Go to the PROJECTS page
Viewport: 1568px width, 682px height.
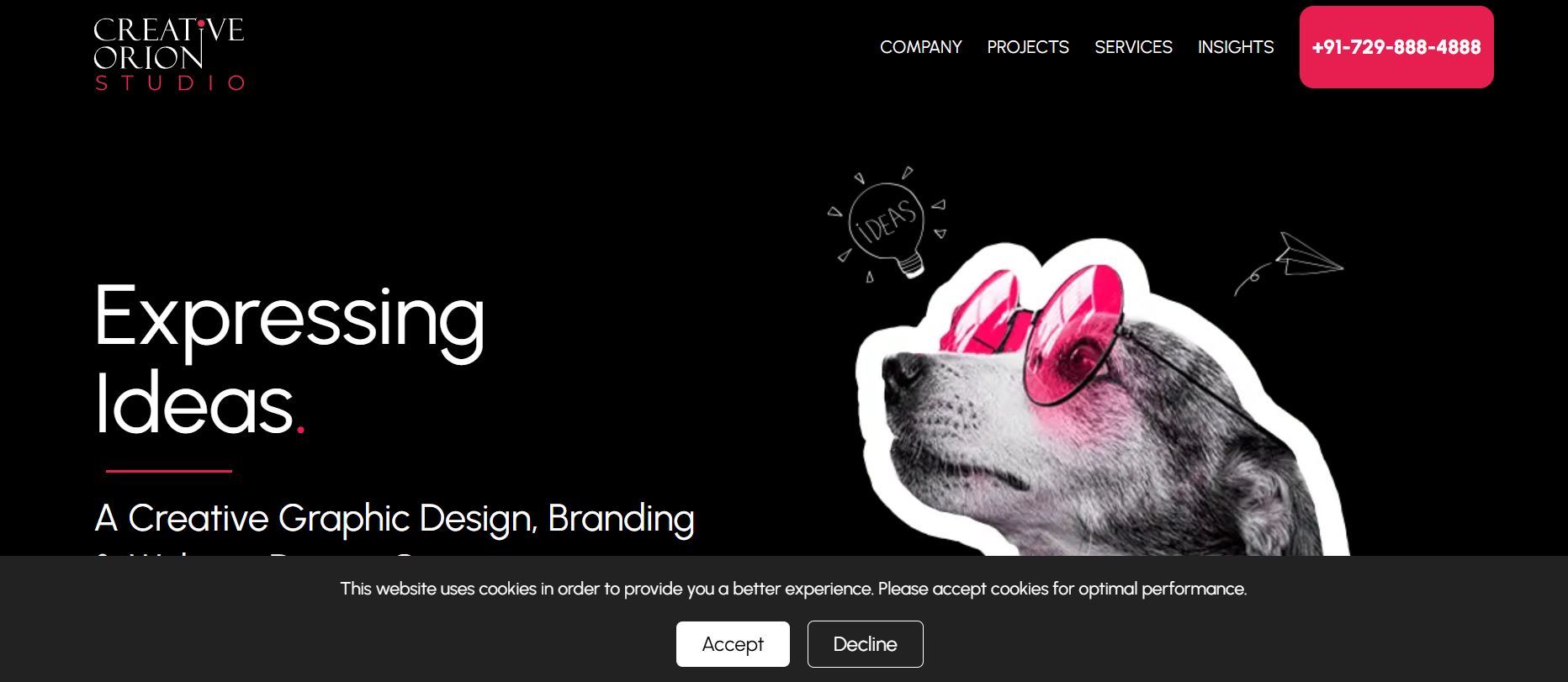(x=1028, y=47)
